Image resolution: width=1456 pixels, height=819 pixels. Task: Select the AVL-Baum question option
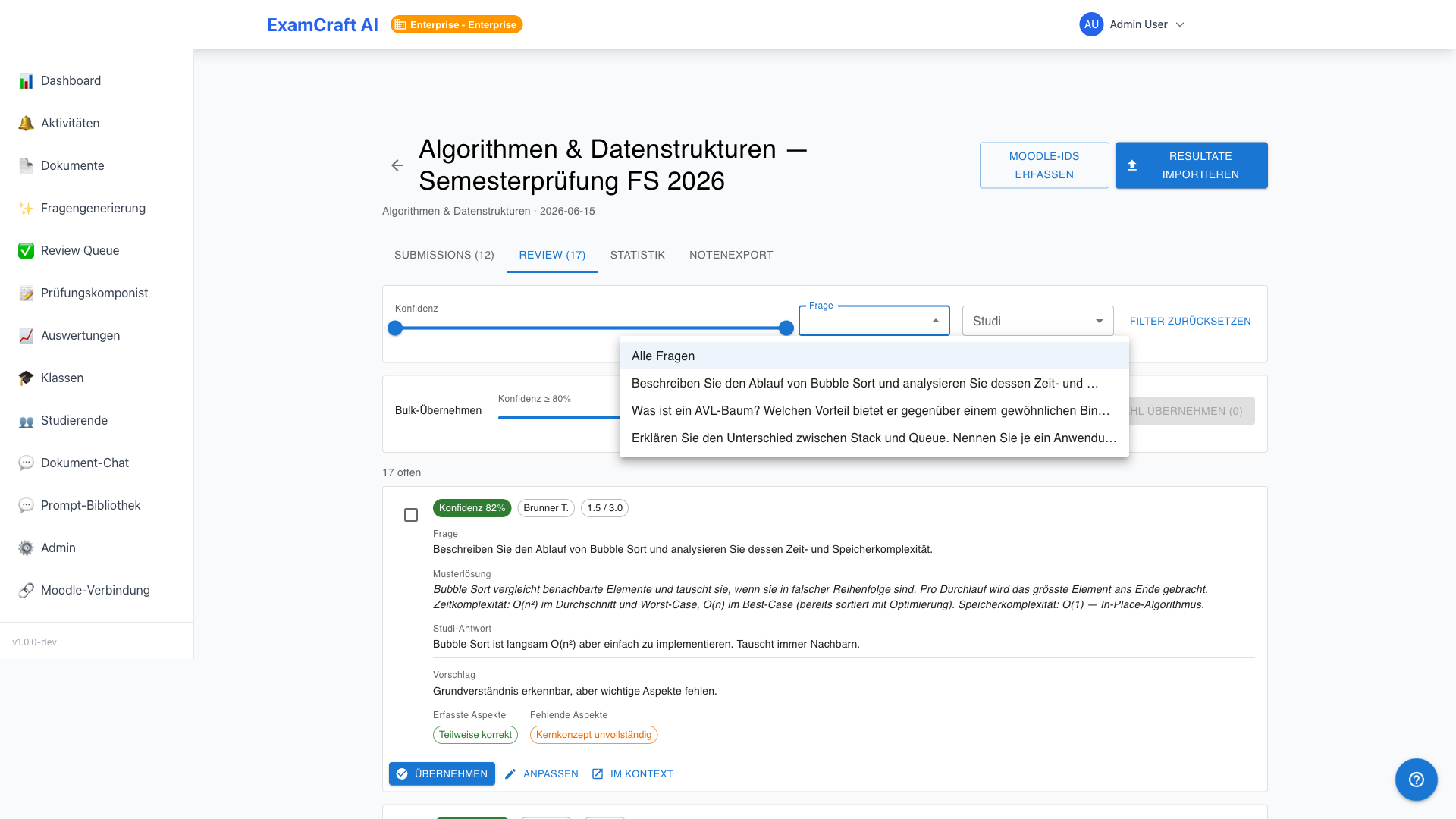point(874,410)
